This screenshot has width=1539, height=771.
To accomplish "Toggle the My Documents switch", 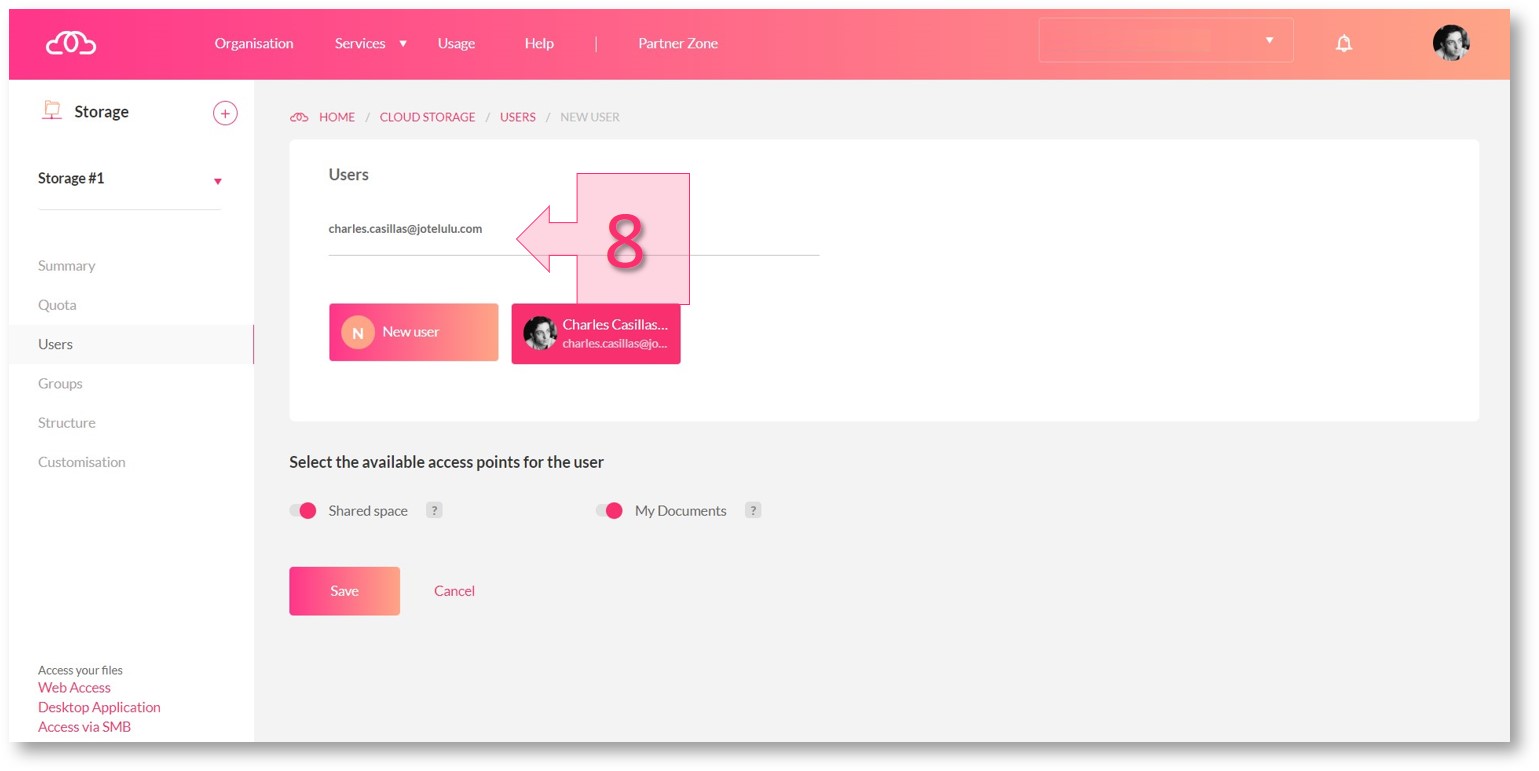I will 609,511.
